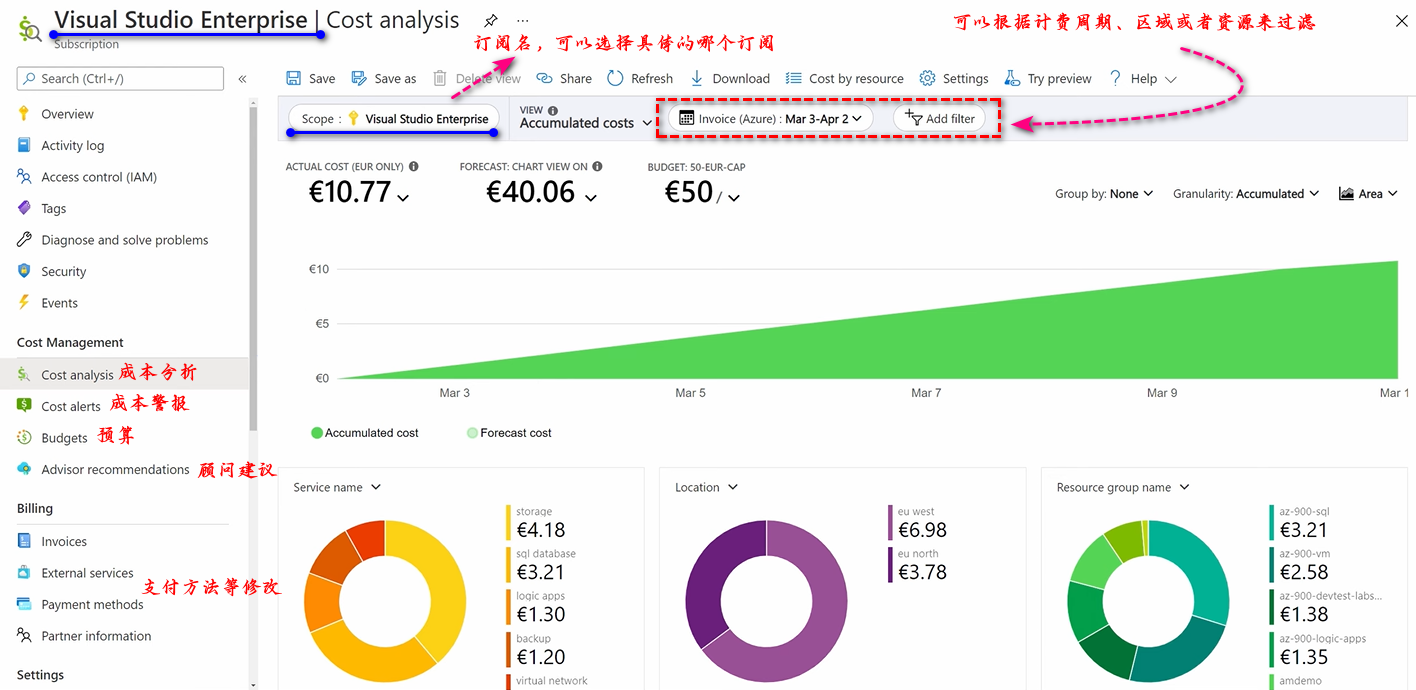Open Settings gear in the toolbar

[x=954, y=78]
